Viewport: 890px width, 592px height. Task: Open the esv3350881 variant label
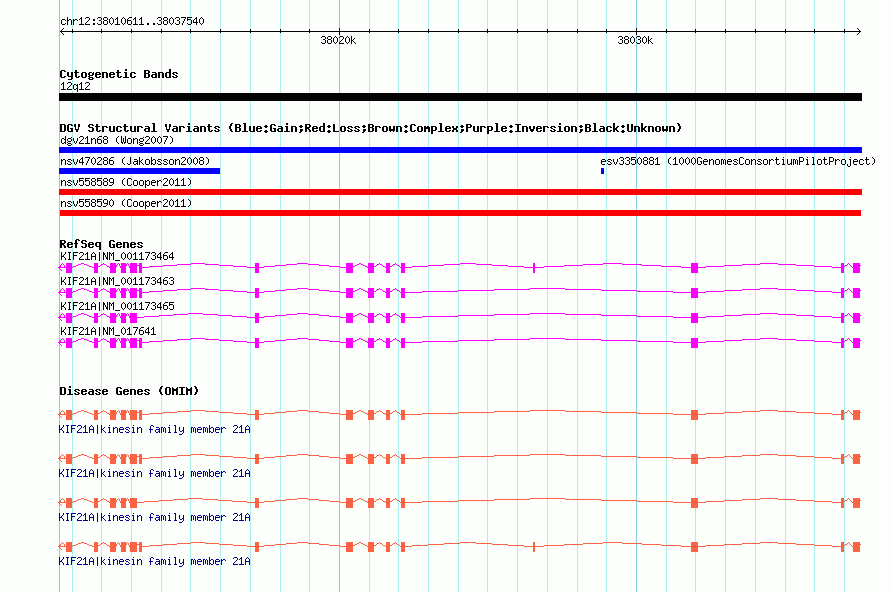(x=738, y=161)
